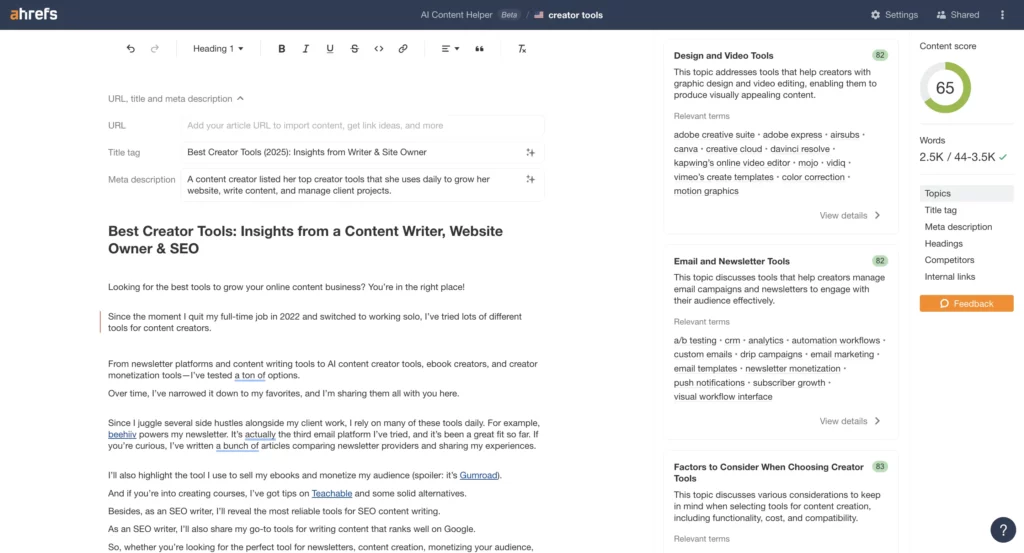Image resolution: width=1024 pixels, height=553 pixels.
Task: Click the main article heading
Action: (305, 240)
